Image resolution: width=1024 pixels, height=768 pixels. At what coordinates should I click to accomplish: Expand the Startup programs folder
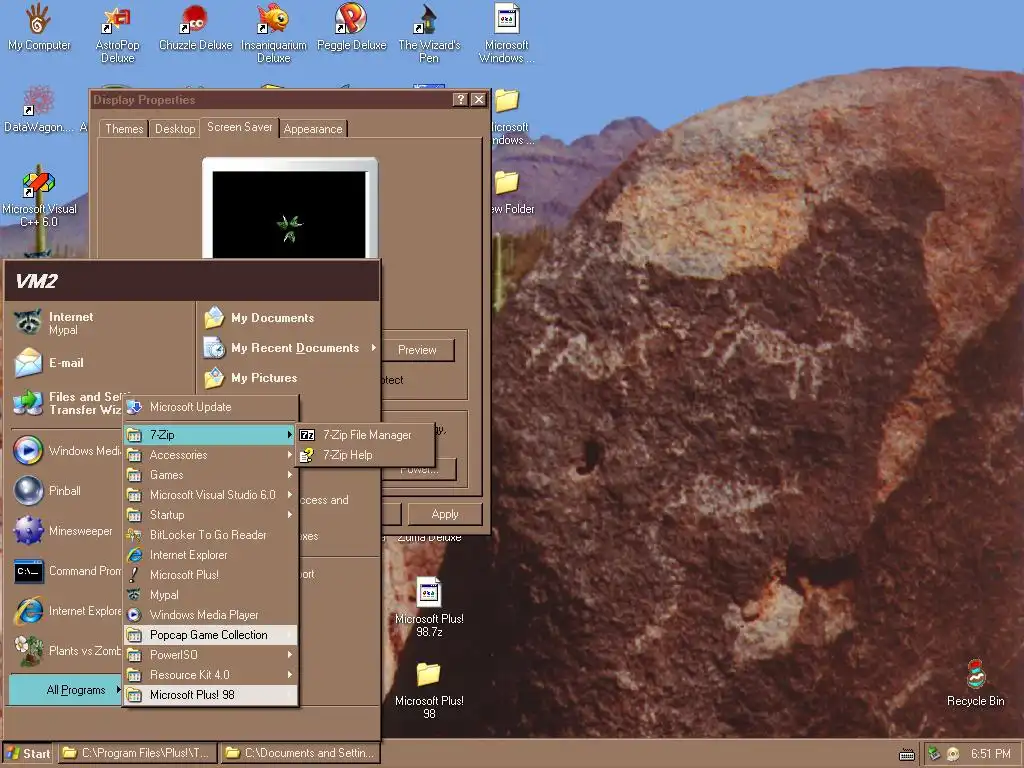click(210, 515)
